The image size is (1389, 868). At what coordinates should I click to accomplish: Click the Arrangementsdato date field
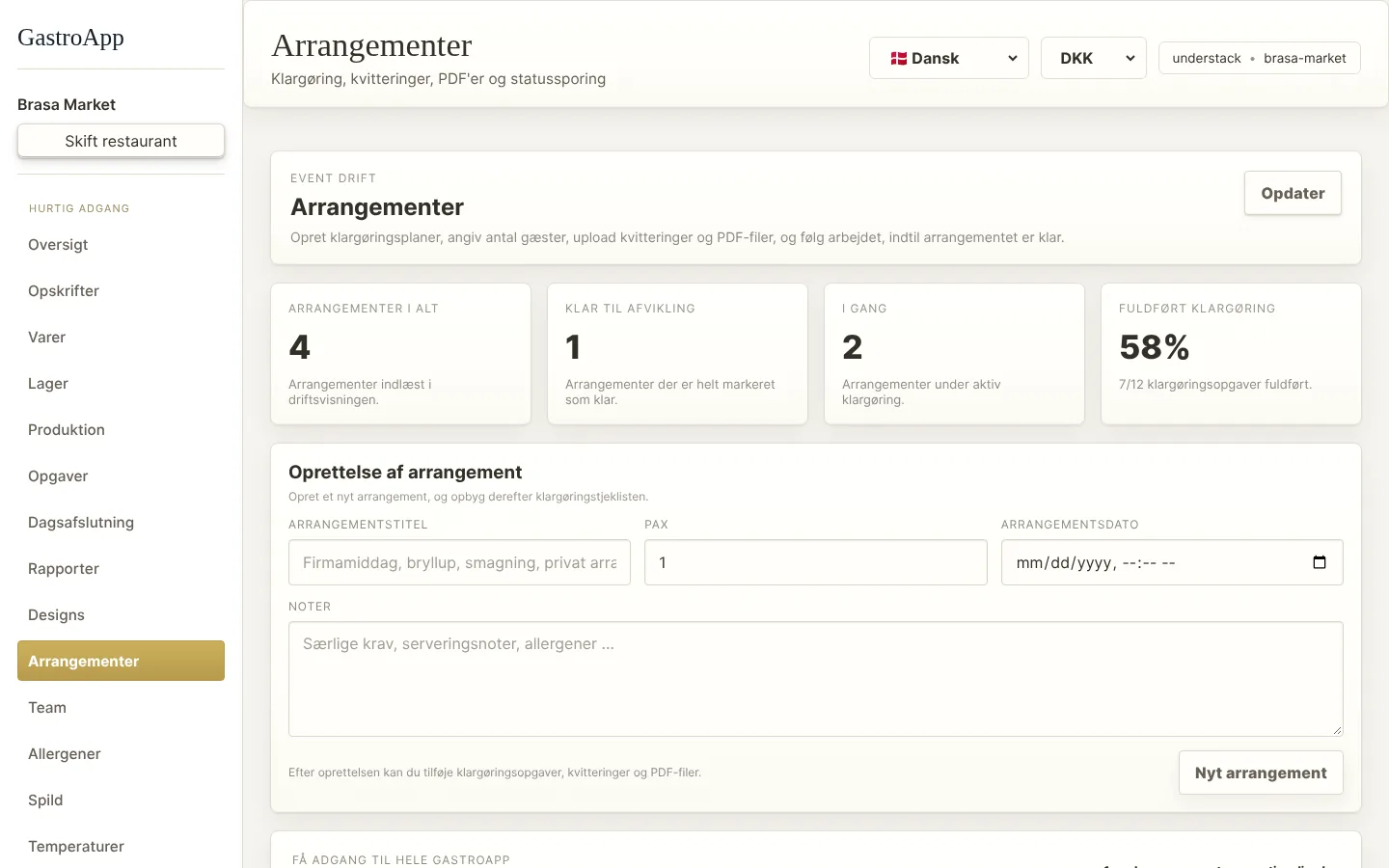[1172, 562]
